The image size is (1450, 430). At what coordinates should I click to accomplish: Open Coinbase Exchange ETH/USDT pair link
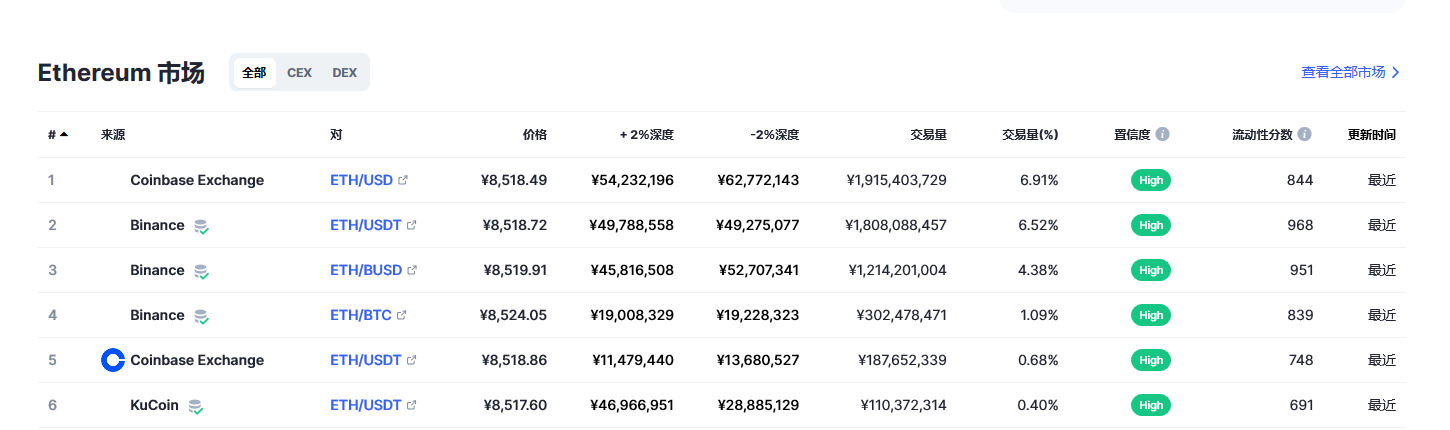[366, 360]
